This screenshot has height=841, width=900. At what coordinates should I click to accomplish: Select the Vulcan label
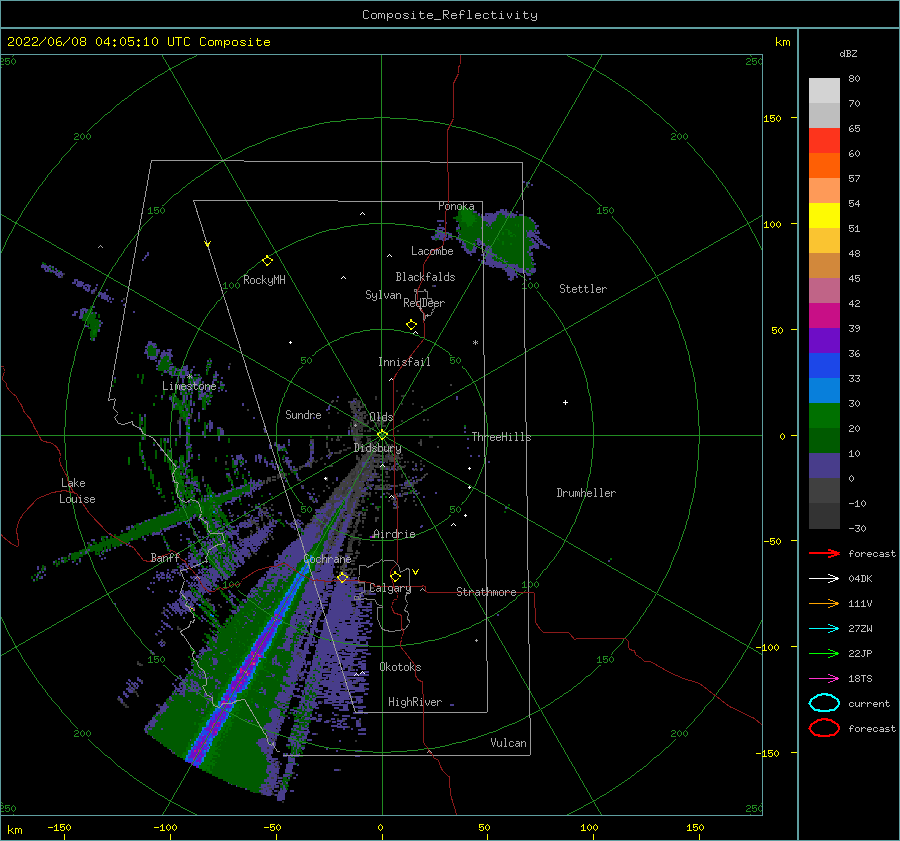[x=508, y=743]
